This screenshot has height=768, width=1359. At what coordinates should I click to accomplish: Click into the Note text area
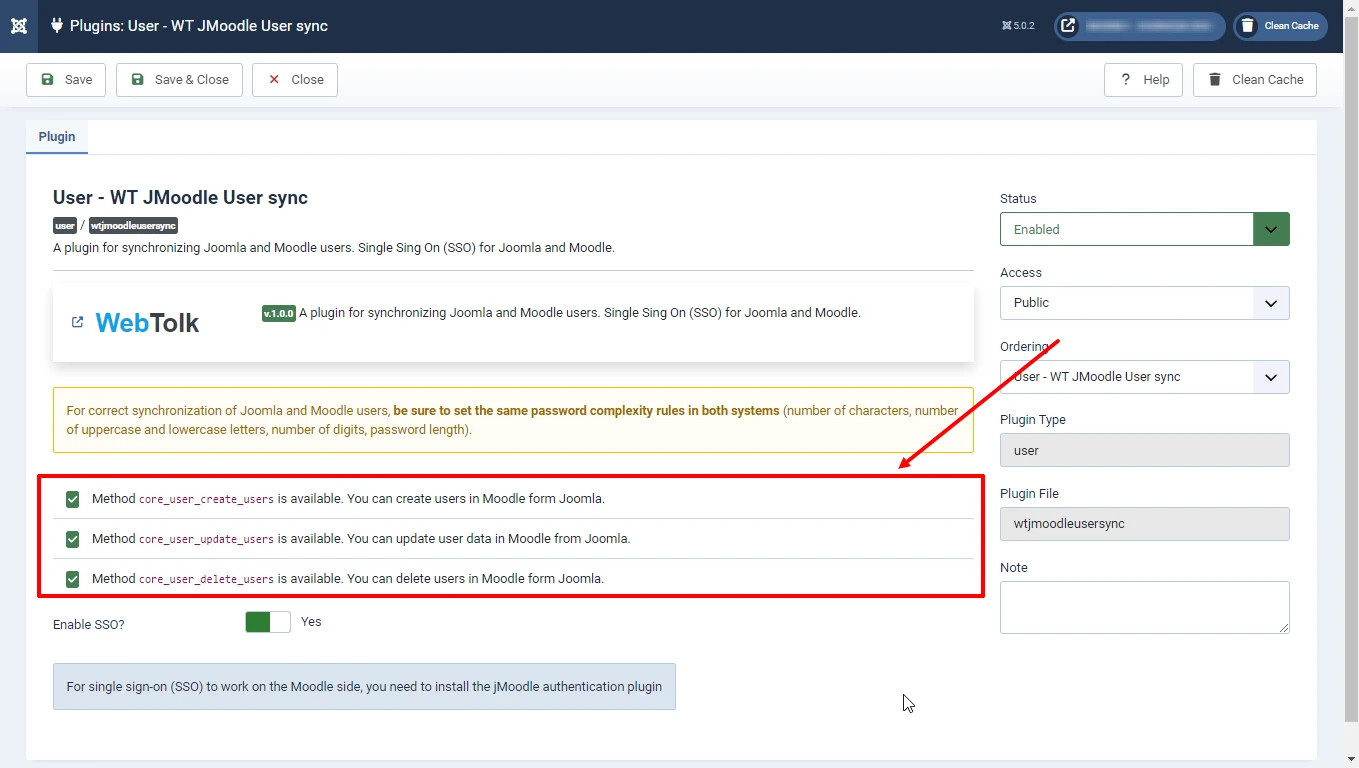click(x=1145, y=607)
